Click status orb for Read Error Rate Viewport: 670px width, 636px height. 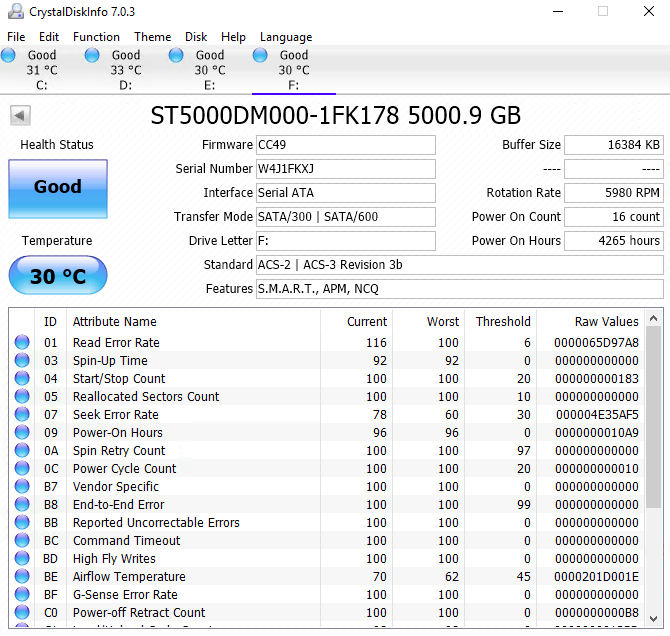22,343
